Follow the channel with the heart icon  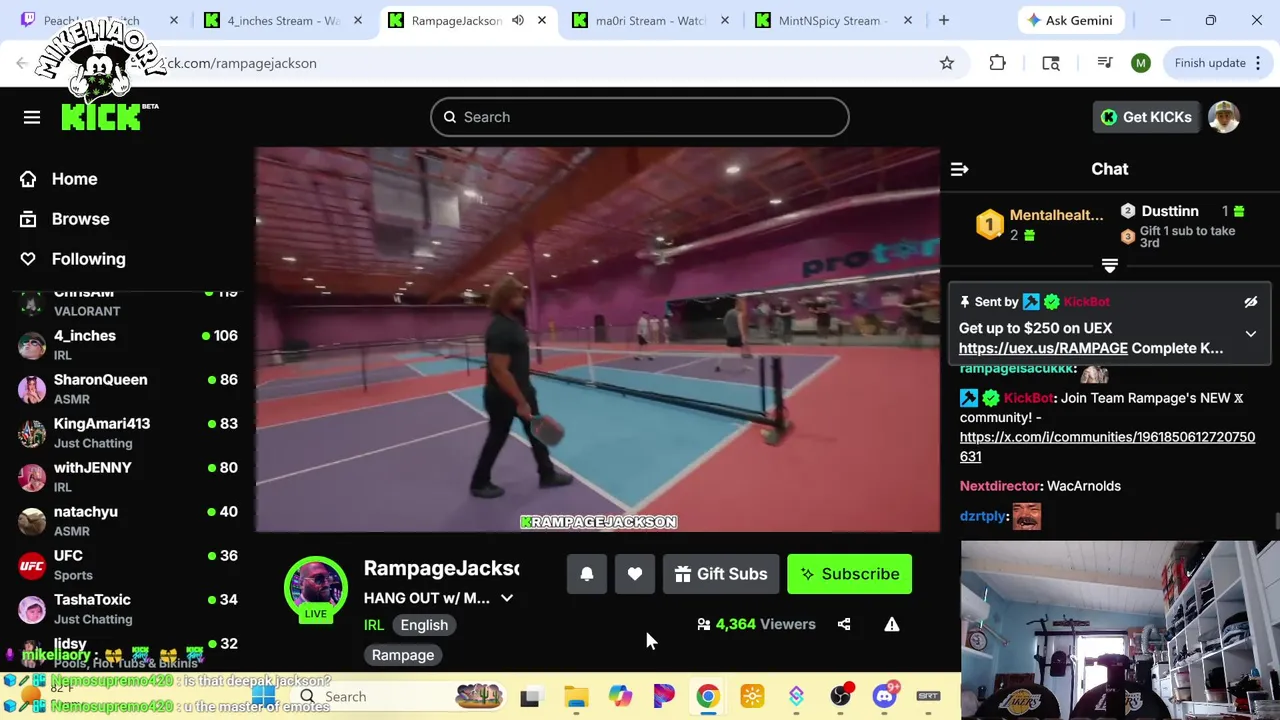(x=635, y=574)
